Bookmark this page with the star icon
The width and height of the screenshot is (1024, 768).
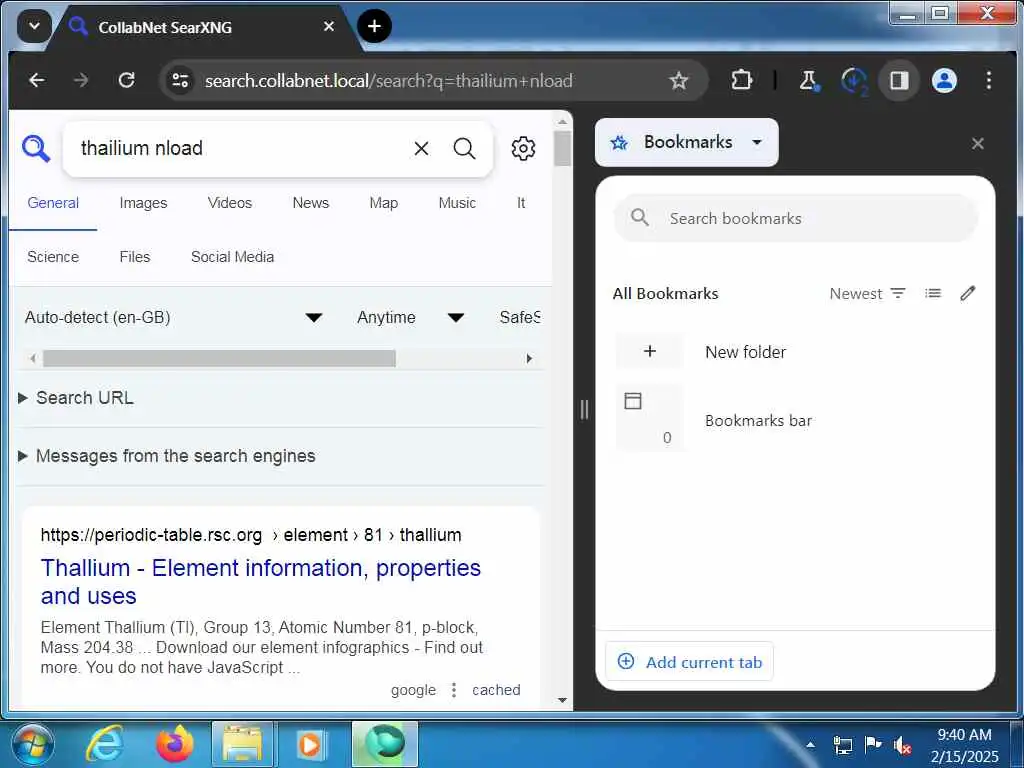coord(679,80)
